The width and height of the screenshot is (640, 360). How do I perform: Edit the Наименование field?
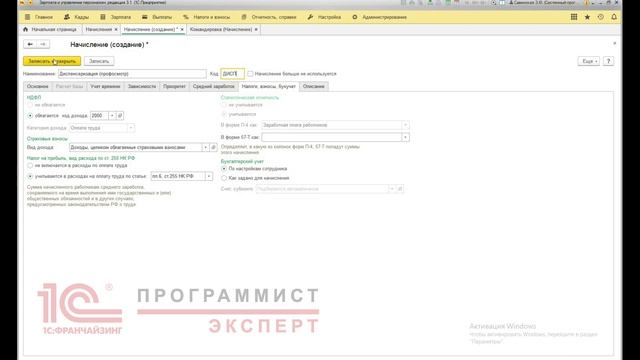[x=132, y=74]
